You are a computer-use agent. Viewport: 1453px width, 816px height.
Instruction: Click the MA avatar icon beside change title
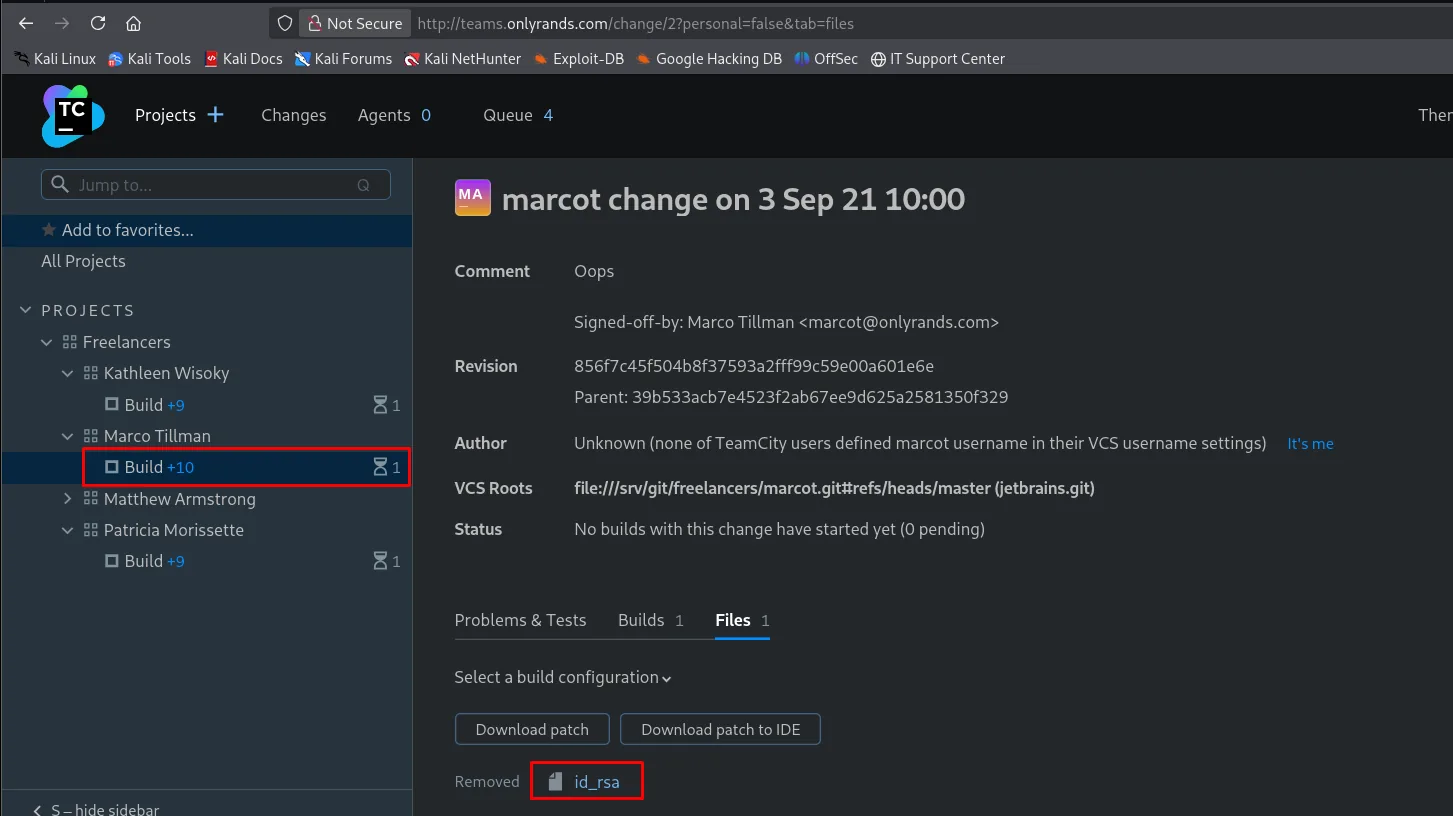(x=472, y=198)
